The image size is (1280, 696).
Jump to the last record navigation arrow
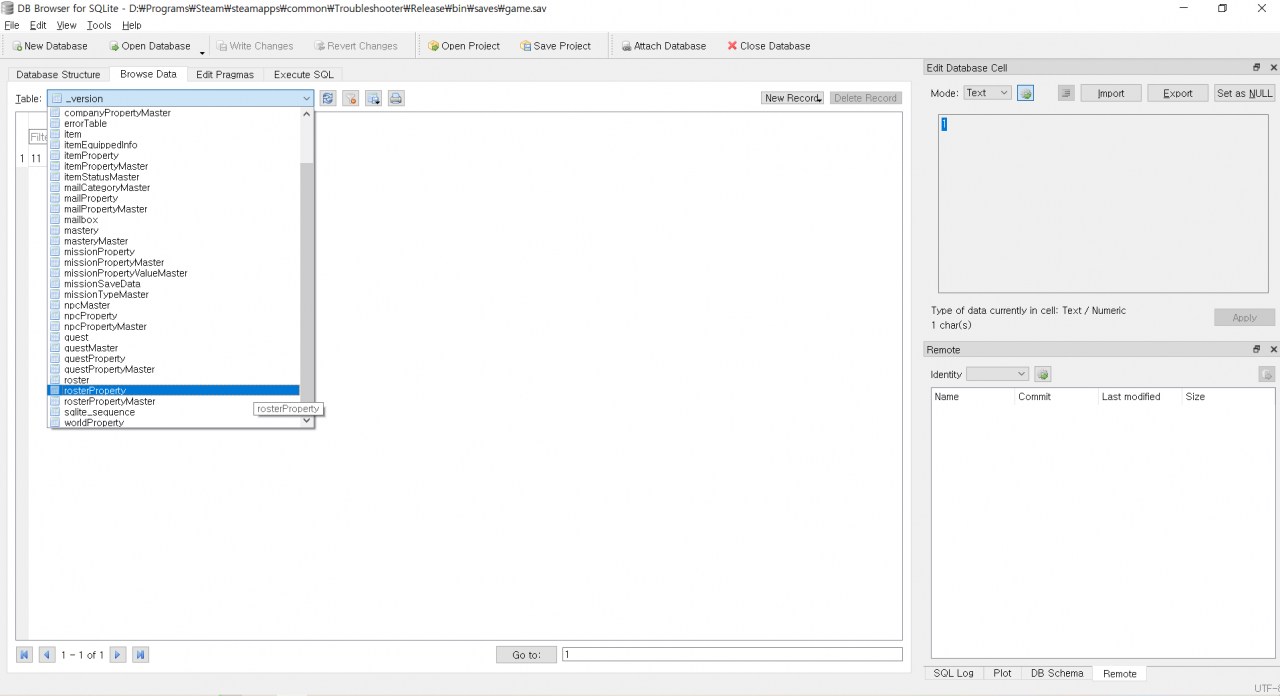click(140, 655)
